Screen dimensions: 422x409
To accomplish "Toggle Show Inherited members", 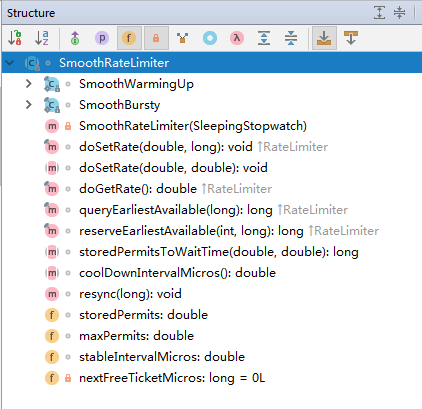I will coord(75,38).
